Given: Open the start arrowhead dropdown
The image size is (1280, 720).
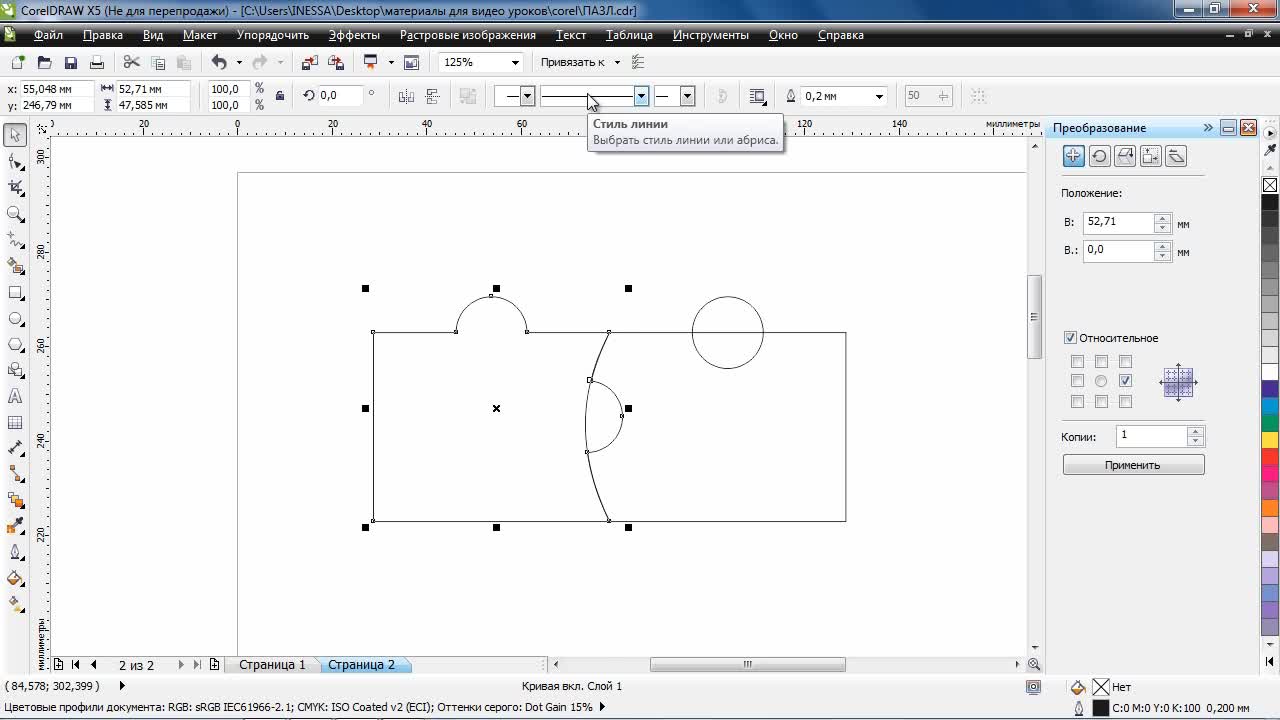Looking at the screenshot, I should click(527, 96).
